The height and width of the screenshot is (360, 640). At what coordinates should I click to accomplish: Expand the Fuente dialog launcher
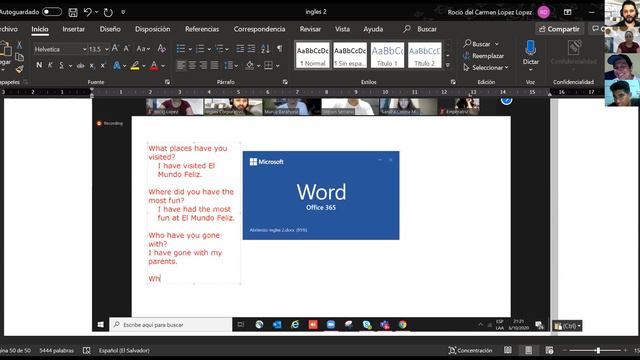pos(167,82)
